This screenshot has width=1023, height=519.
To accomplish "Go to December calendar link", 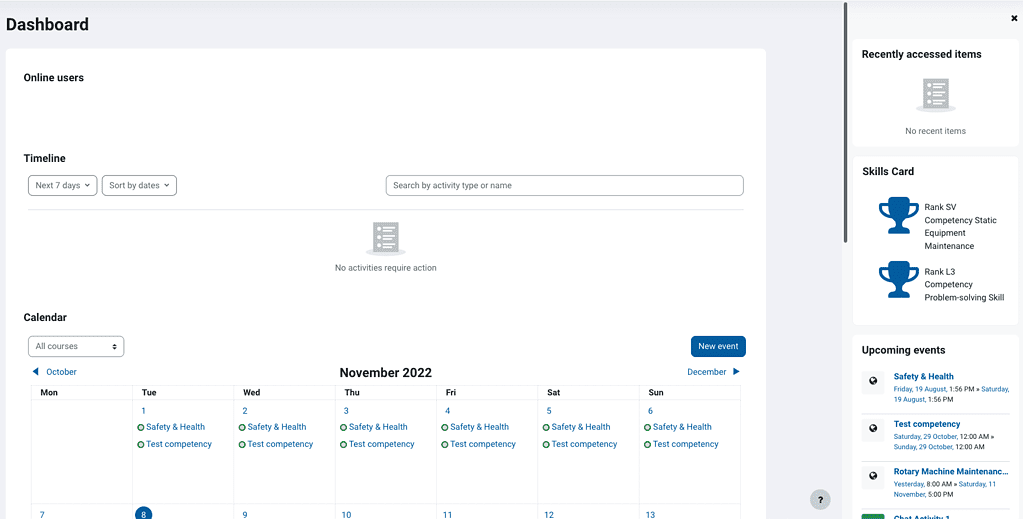I will tap(707, 371).
